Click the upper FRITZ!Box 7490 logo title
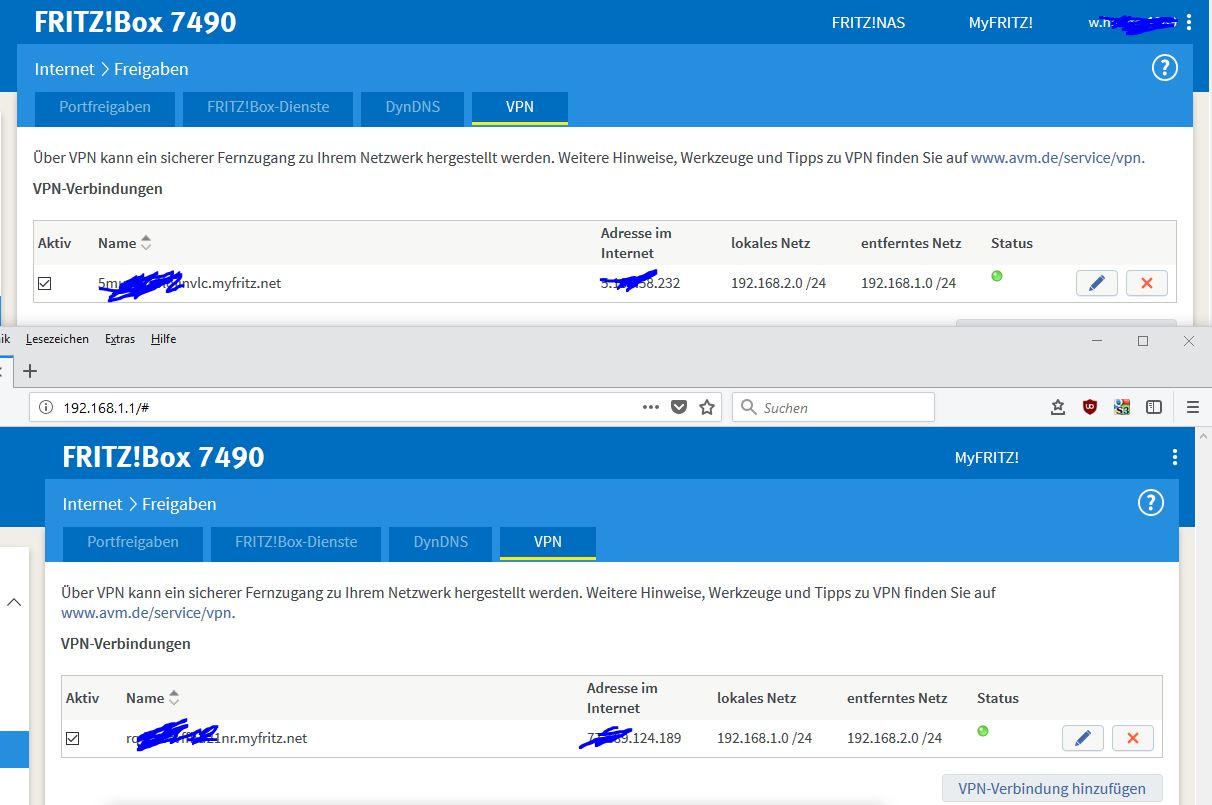 point(135,22)
